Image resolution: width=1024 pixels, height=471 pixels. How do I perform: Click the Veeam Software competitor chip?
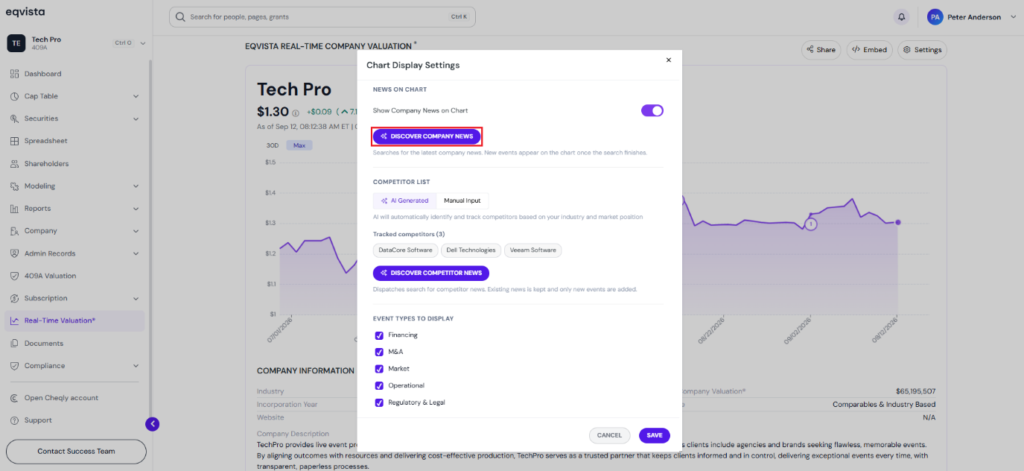click(x=533, y=250)
